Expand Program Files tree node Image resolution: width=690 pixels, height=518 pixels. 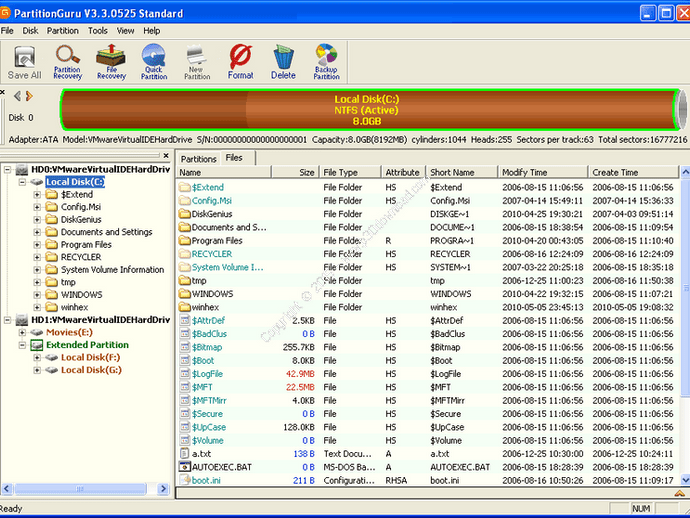(x=37, y=245)
